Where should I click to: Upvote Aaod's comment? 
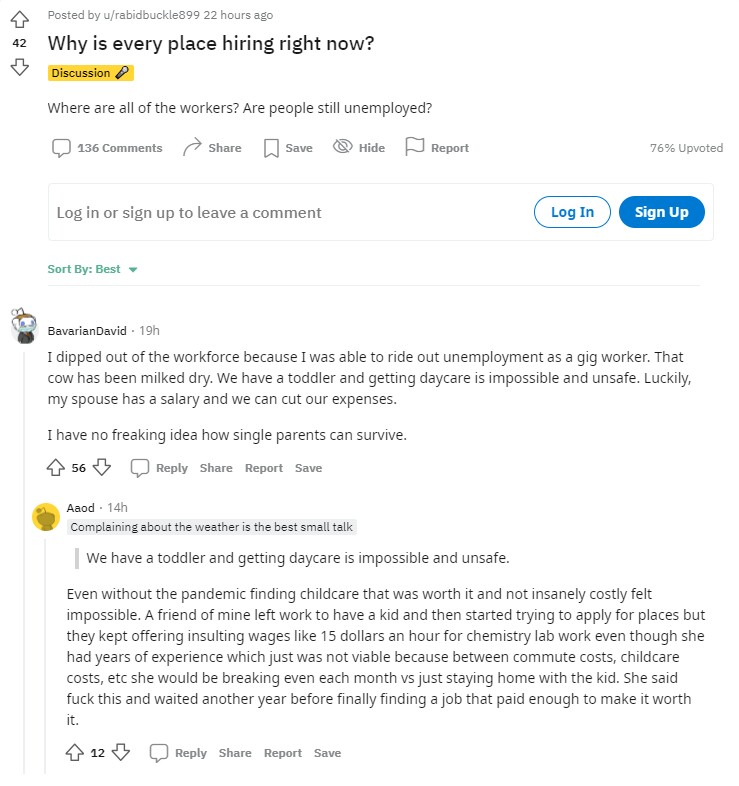pos(75,753)
